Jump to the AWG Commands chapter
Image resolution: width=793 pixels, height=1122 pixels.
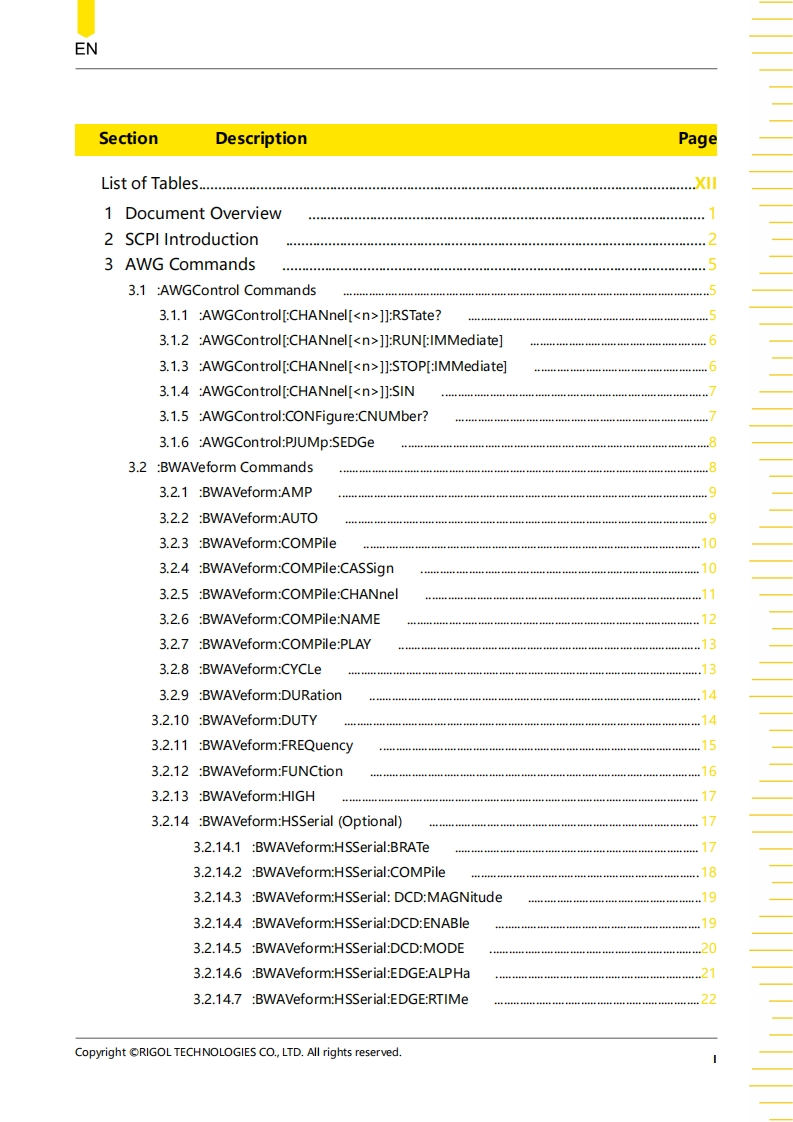pyautogui.click(x=190, y=264)
